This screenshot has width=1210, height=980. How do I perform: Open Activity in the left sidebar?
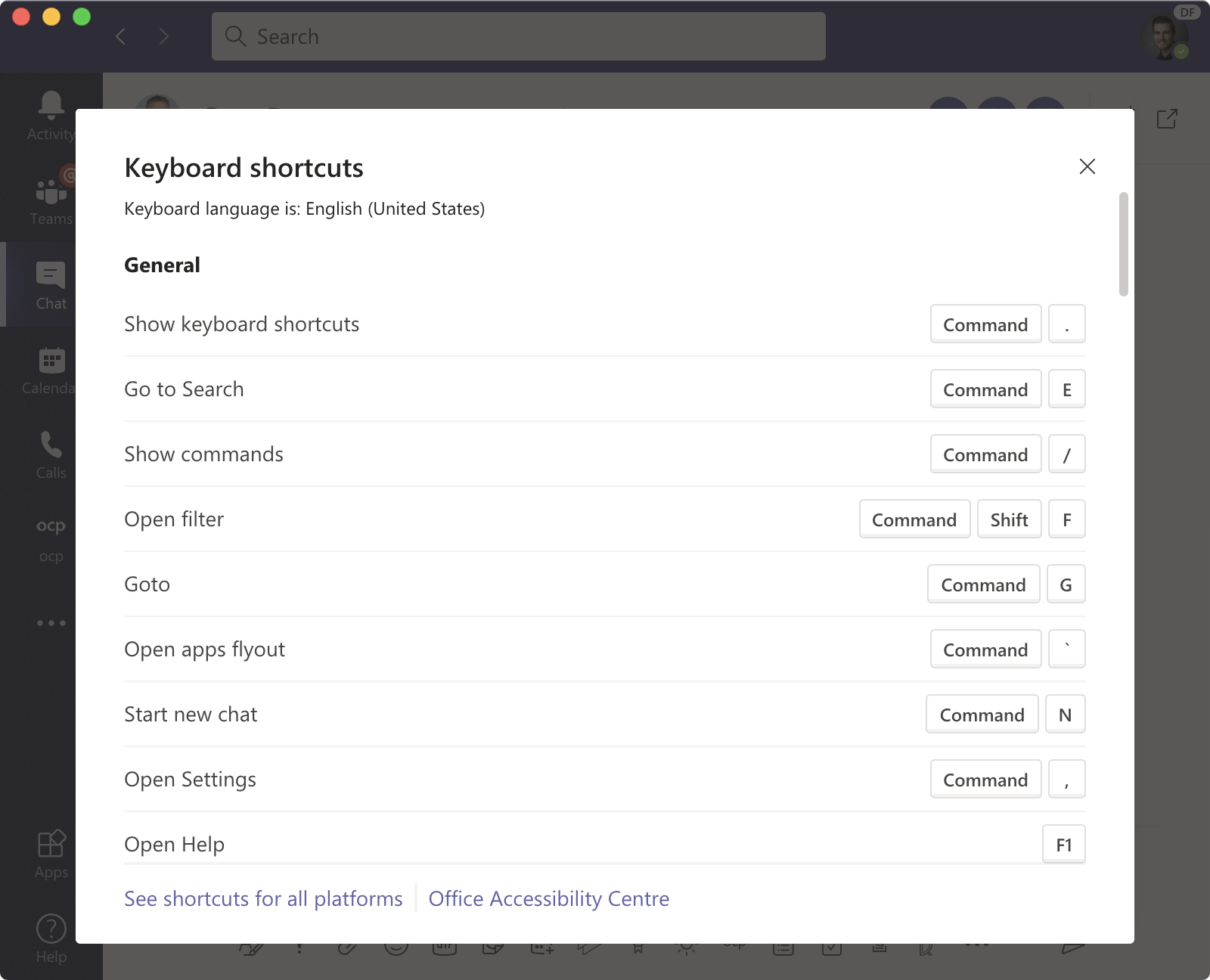click(x=51, y=115)
